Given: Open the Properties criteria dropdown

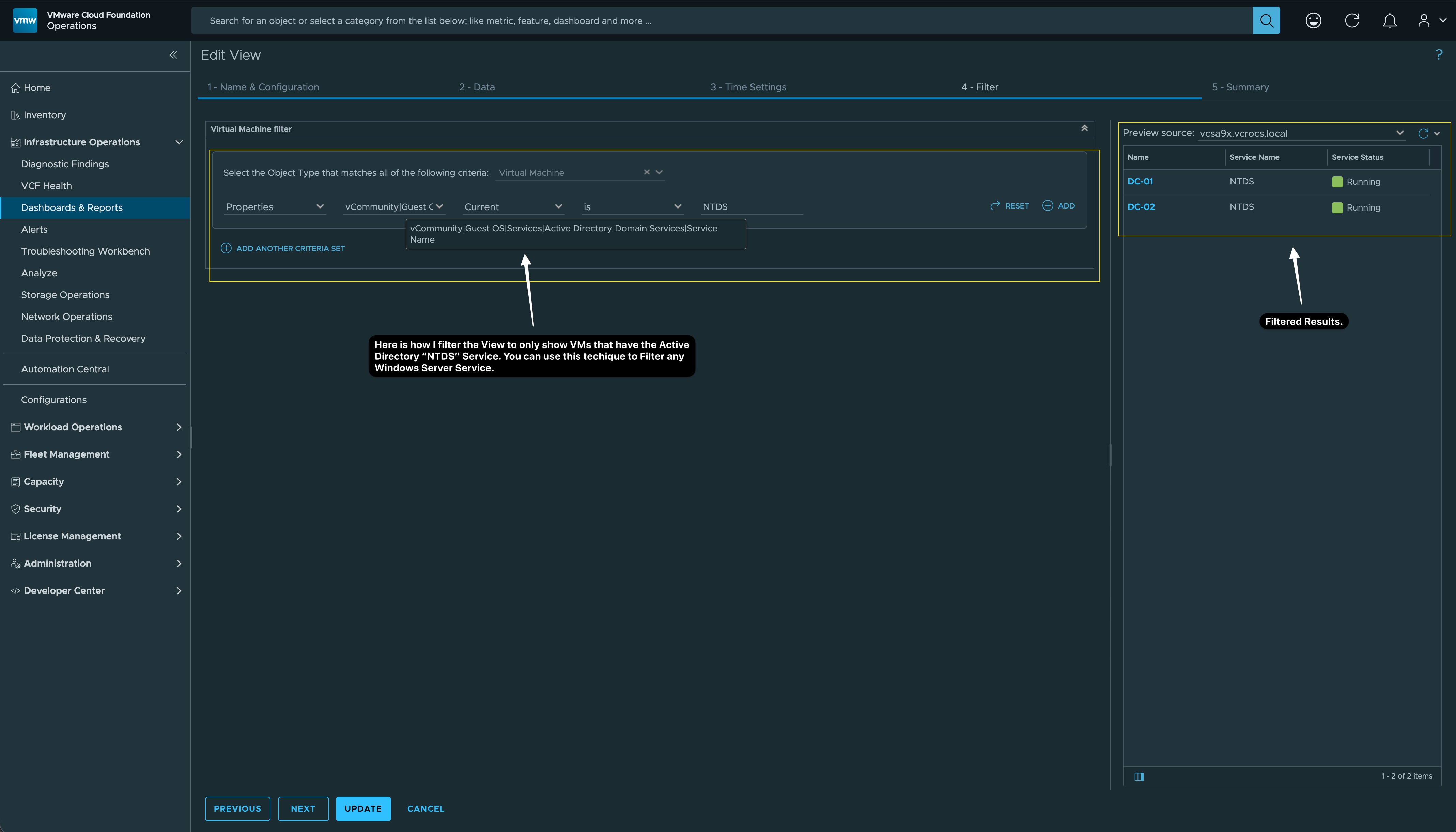Looking at the screenshot, I should point(275,207).
